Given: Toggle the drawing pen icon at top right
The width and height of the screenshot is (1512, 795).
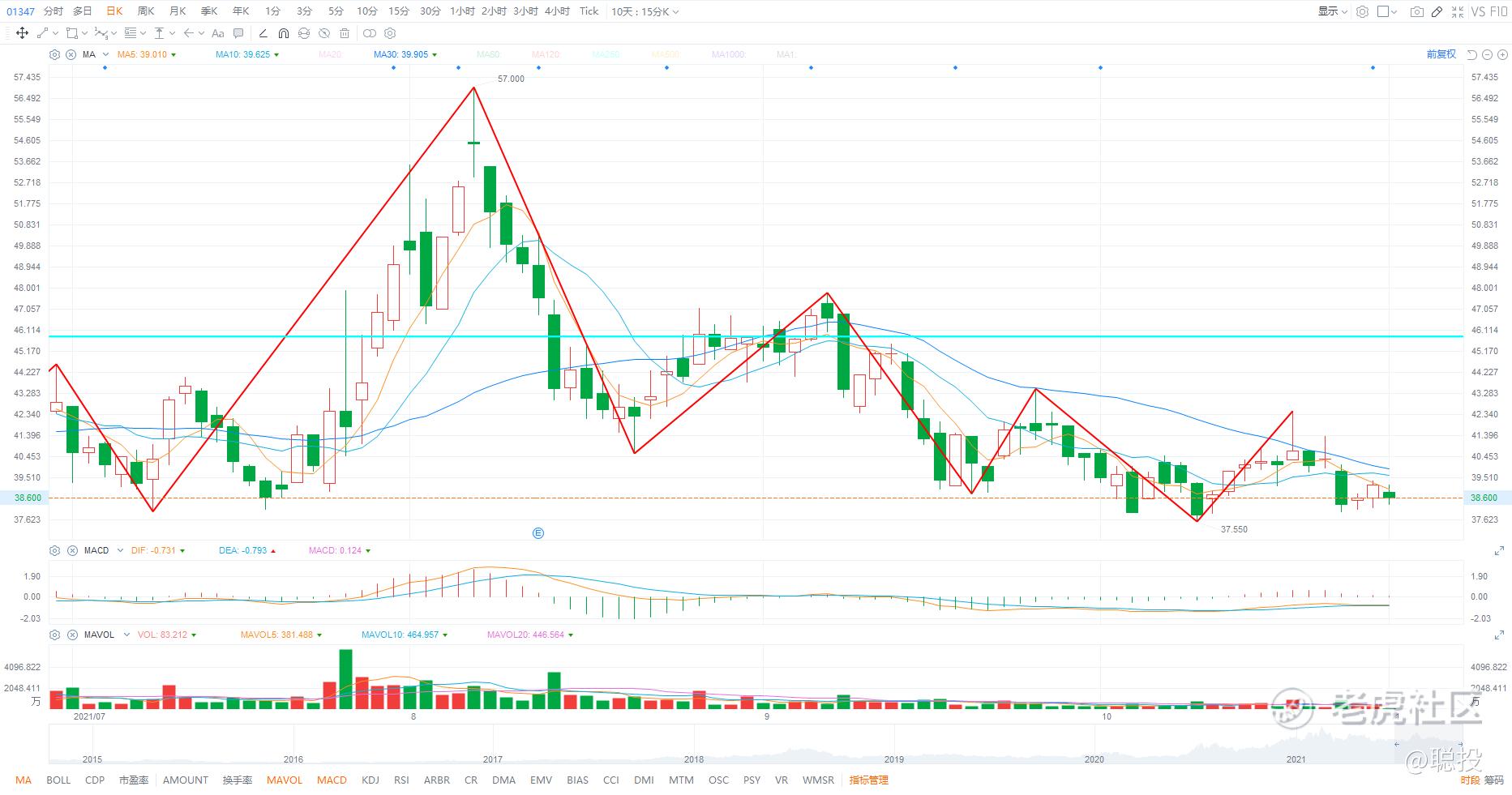Looking at the screenshot, I should pos(1437,11).
